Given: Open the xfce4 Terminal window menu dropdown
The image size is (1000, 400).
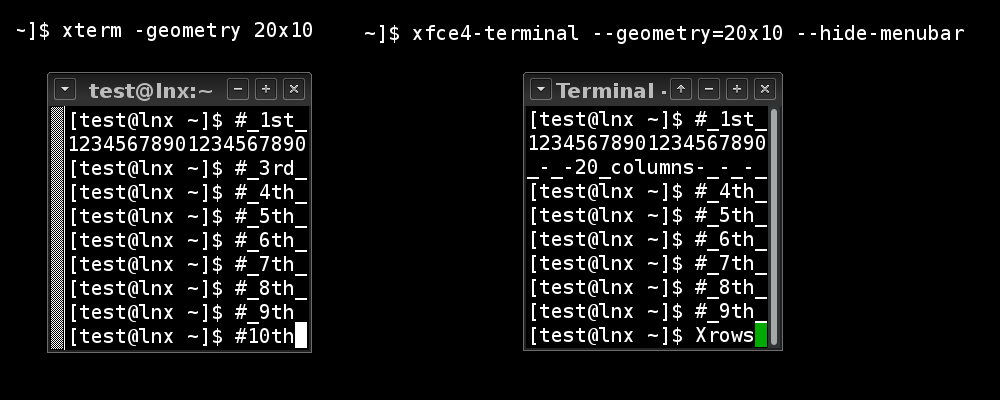Looking at the screenshot, I should (x=540, y=90).
